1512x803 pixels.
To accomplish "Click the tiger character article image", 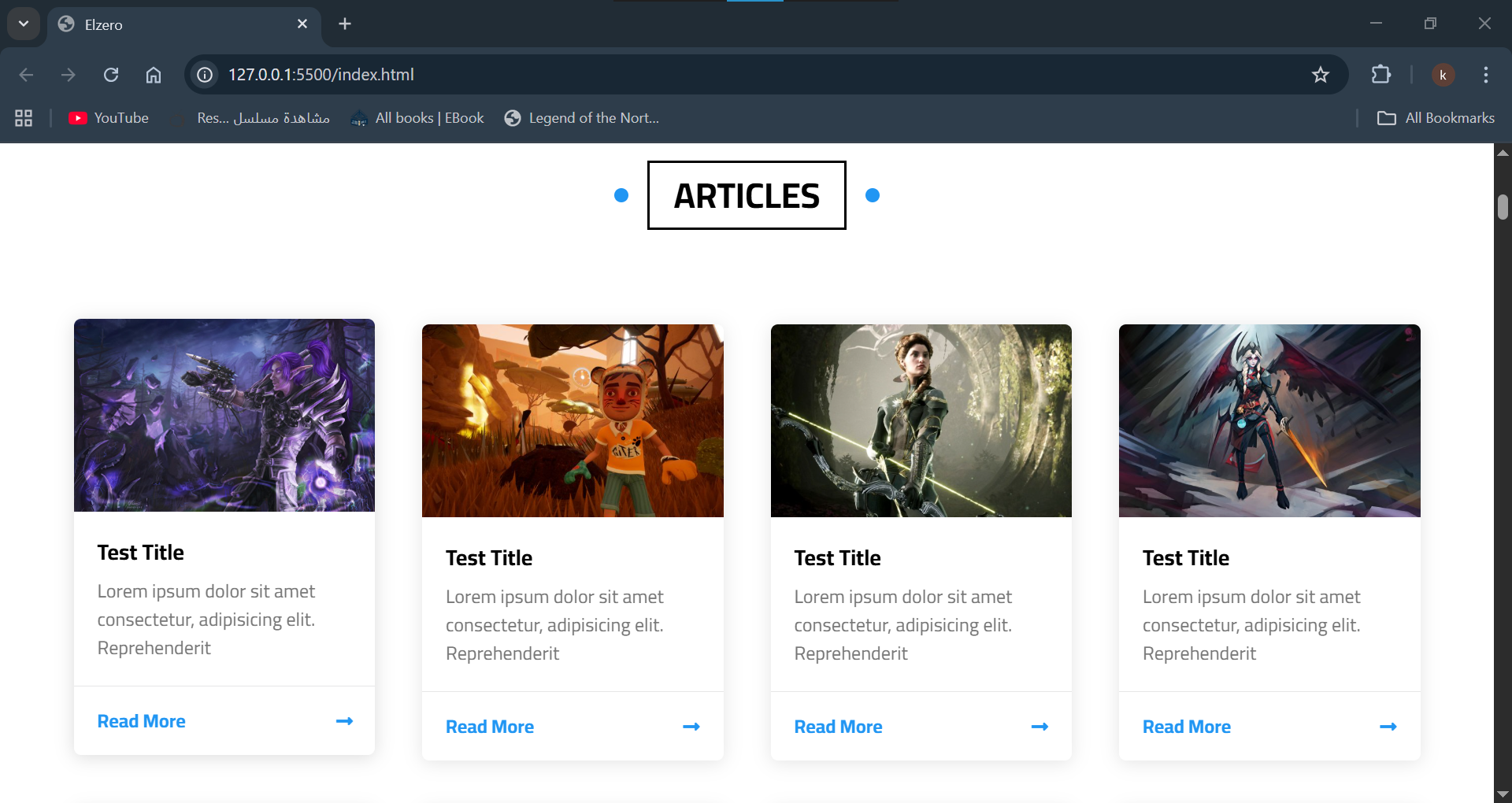I will pyautogui.click(x=573, y=420).
